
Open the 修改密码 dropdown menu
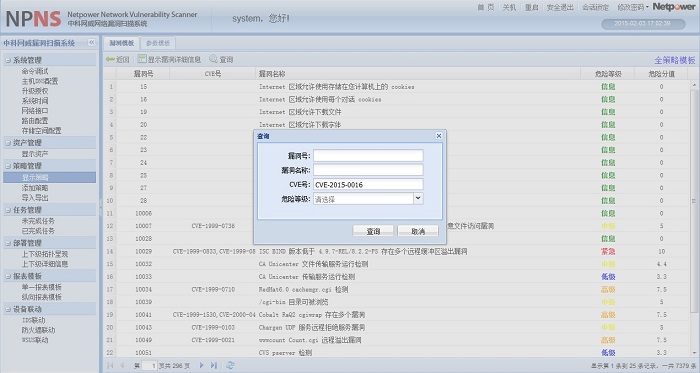click(x=633, y=7)
